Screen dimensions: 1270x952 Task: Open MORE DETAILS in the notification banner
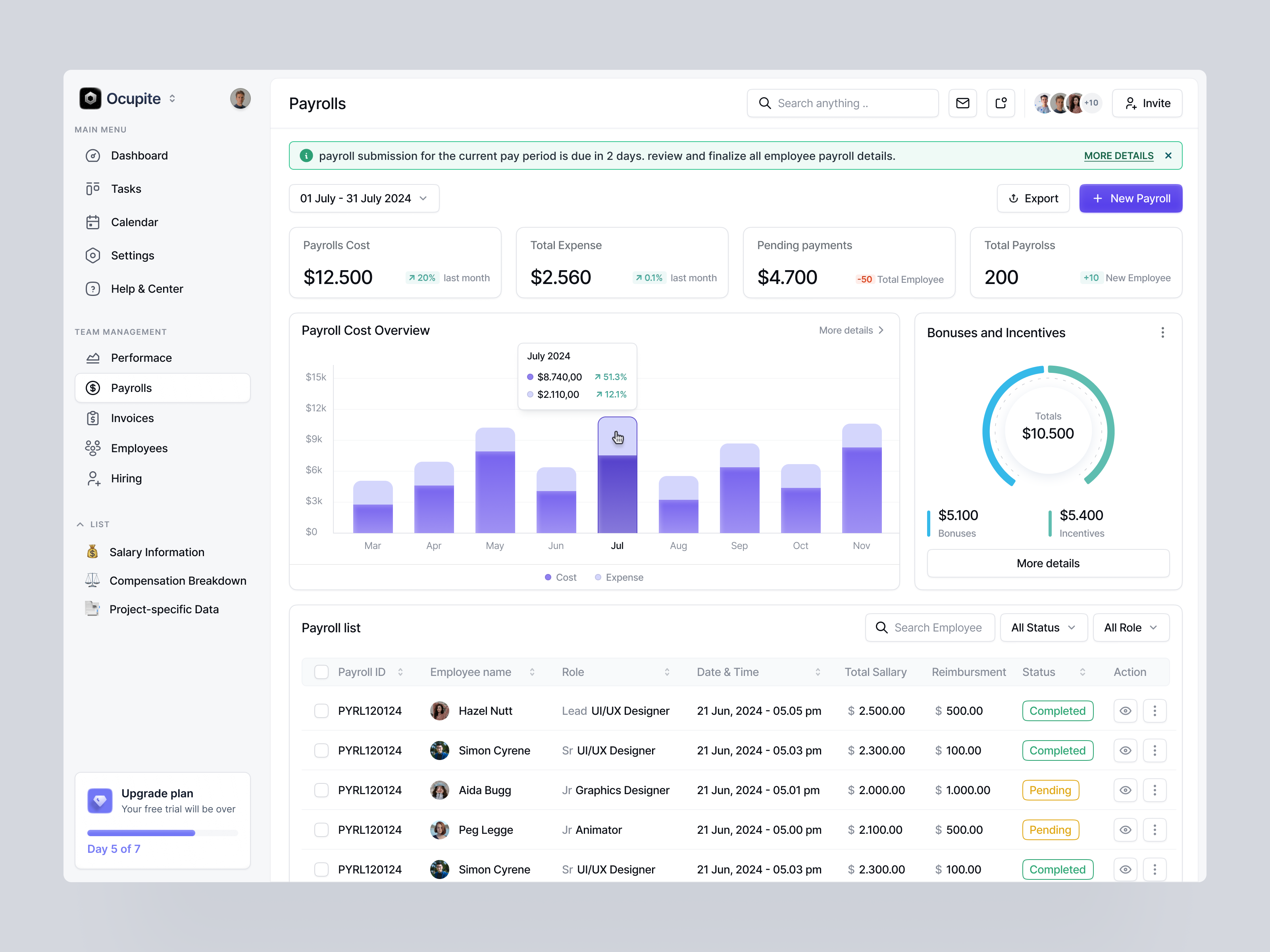[x=1118, y=155]
